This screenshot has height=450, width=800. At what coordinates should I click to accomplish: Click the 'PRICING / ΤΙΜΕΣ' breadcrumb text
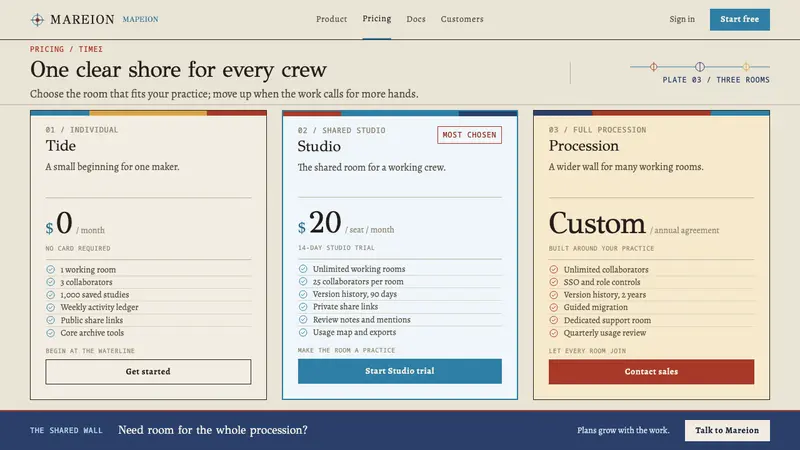point(66,49)
